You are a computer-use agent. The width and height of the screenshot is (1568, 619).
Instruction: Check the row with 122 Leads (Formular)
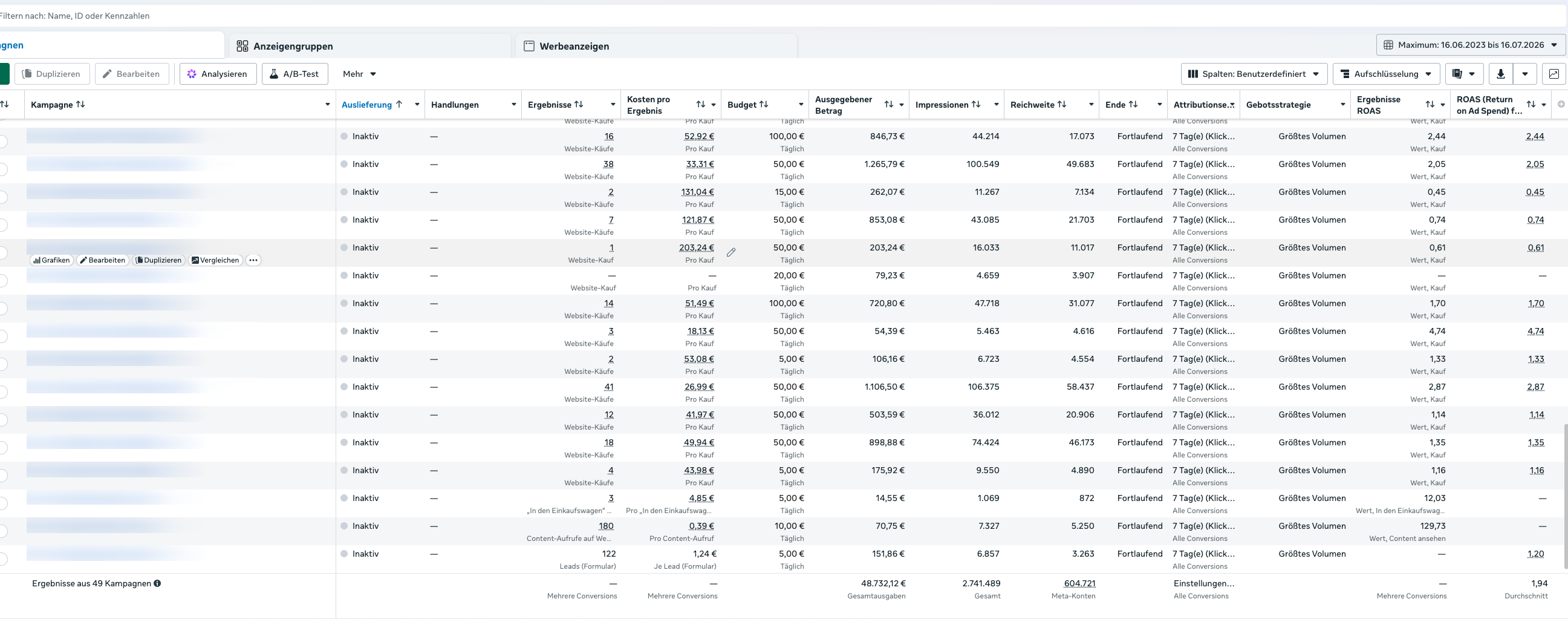(3, 558)
